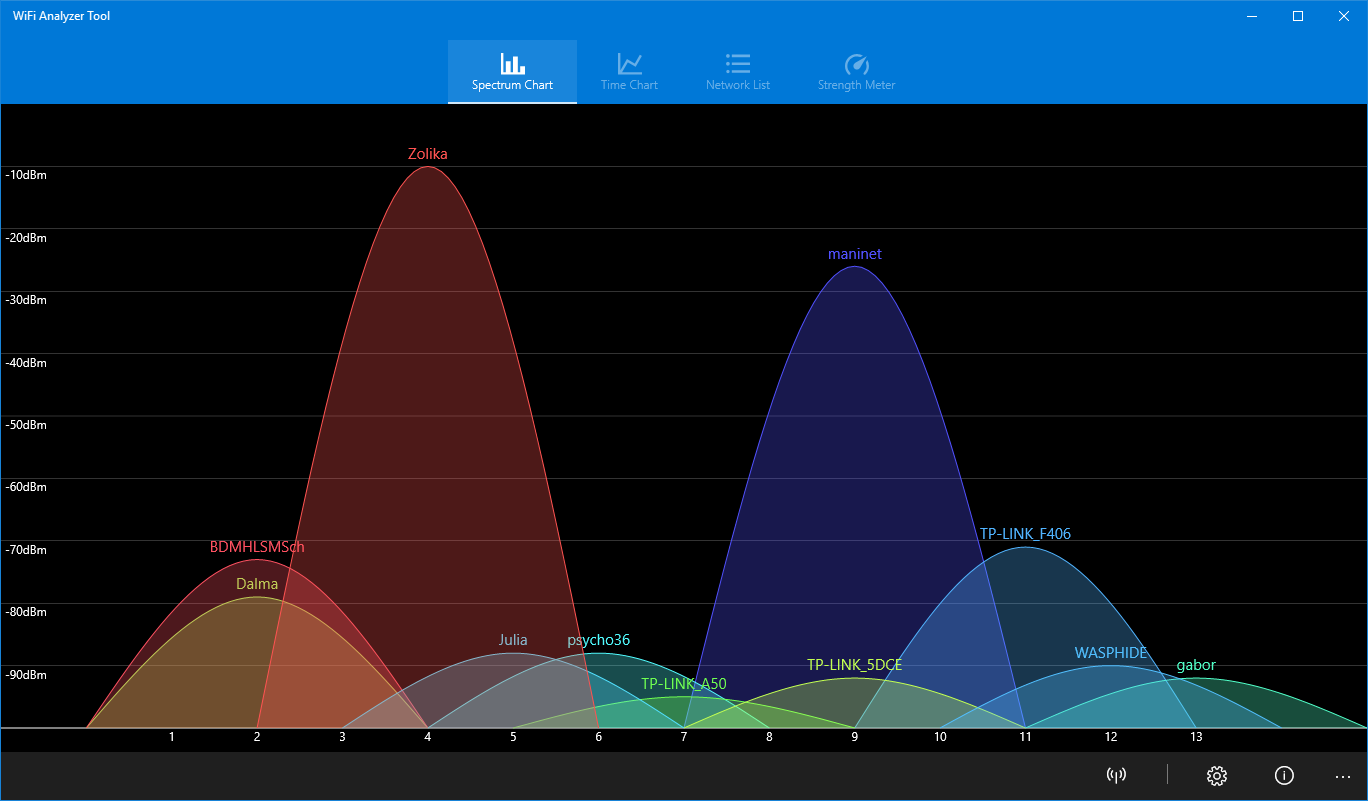This screenshot has height=801, width=1368.
Task: Click the BDMHLSMSch network label
Action: click(x=256, y=547)
